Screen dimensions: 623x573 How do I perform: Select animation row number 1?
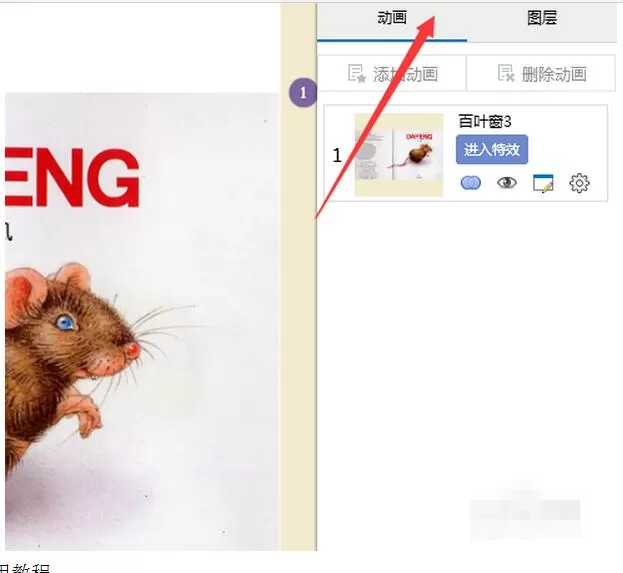tap(466, 153)
